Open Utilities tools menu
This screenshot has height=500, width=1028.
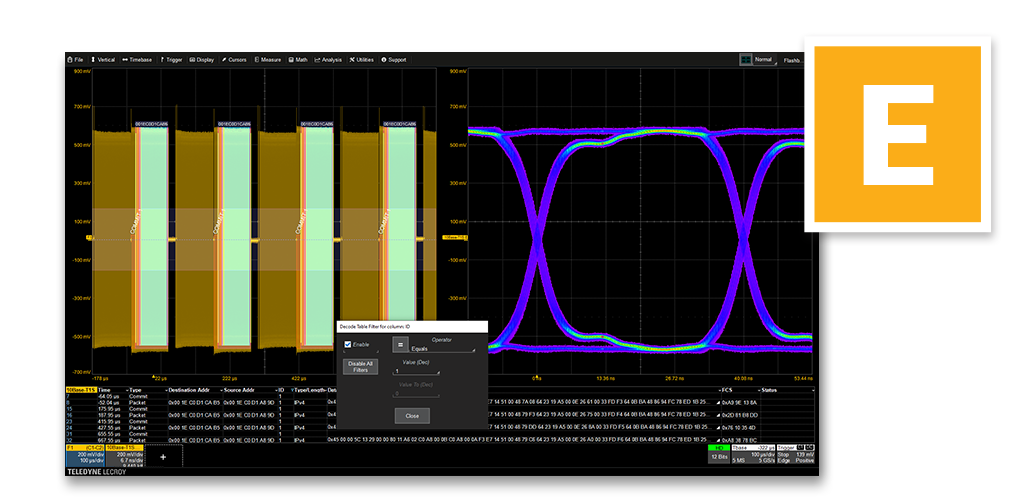[361, 60]
